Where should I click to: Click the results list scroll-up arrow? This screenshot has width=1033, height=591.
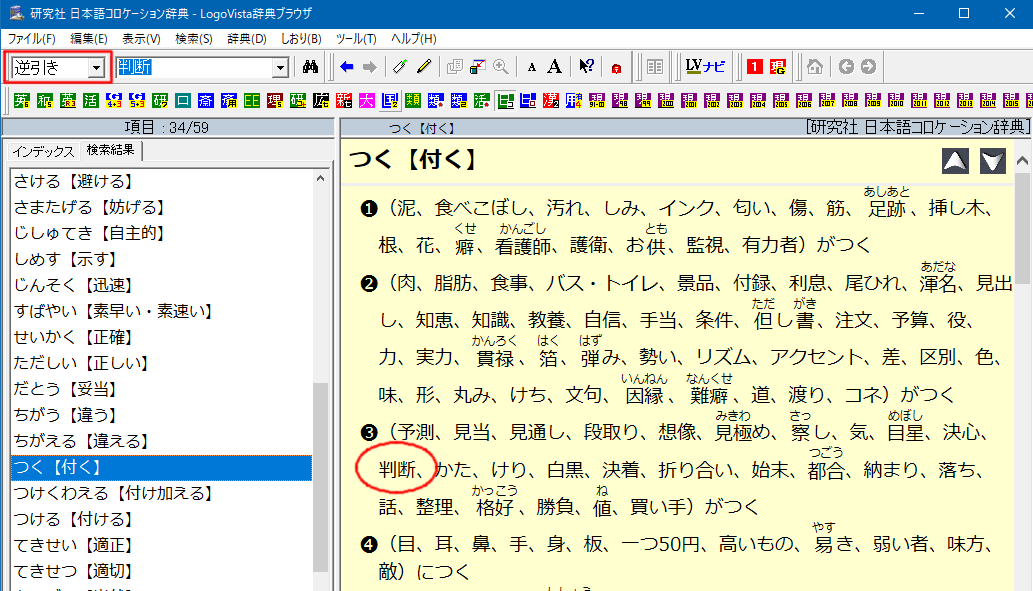[321, 178]
